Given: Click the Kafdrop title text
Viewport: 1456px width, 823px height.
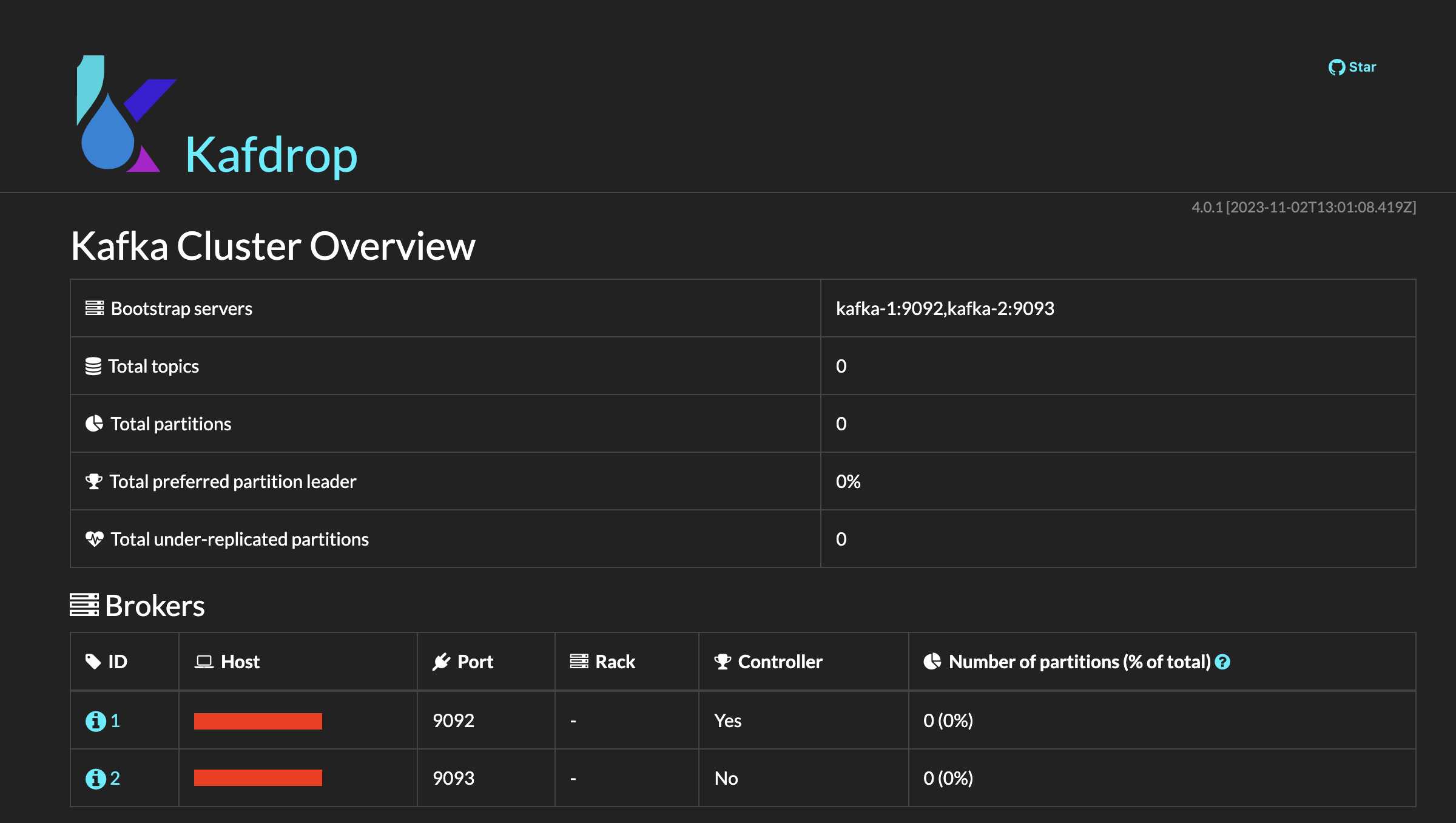Looking at the screenshot, I should click(271, 155).
